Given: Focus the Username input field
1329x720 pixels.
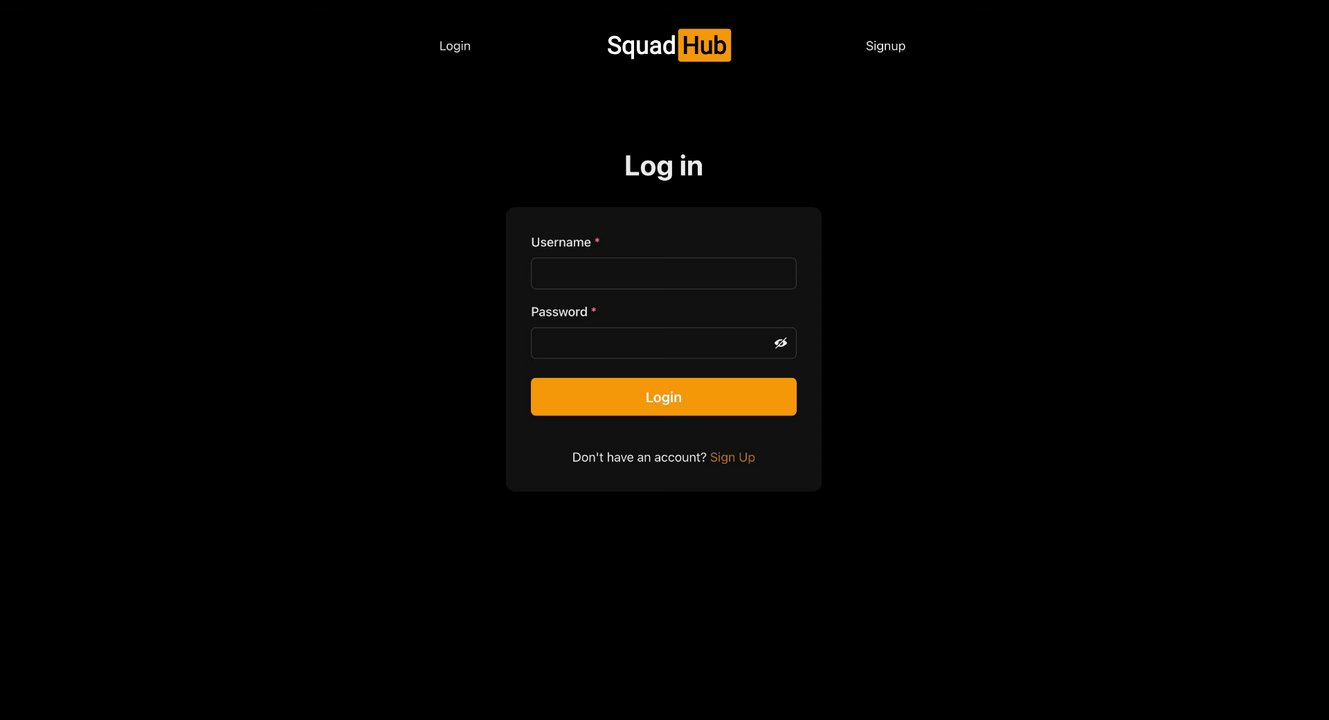Looking at the screenshot, I should 664,274.
